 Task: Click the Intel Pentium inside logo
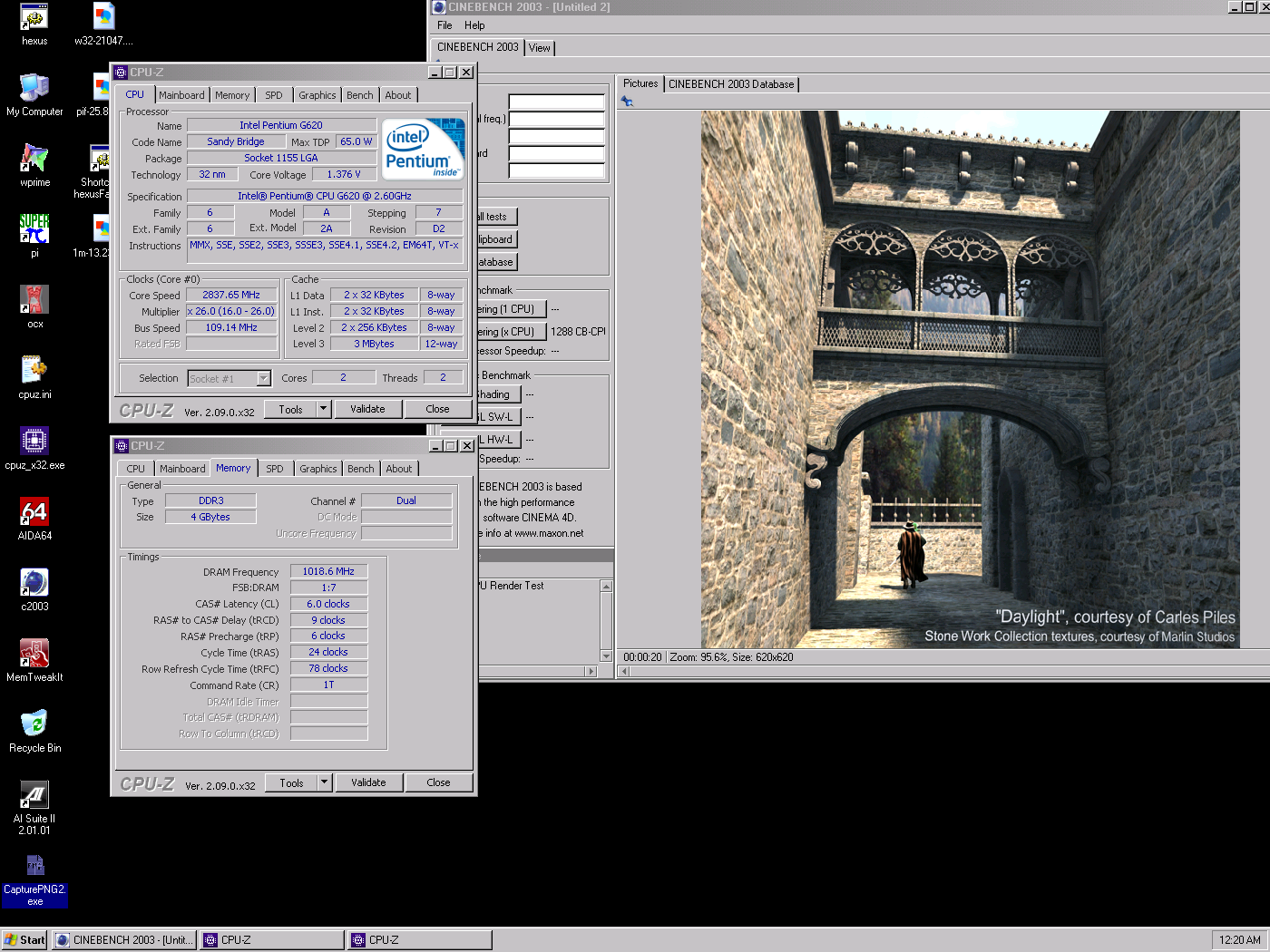(424, 149)
